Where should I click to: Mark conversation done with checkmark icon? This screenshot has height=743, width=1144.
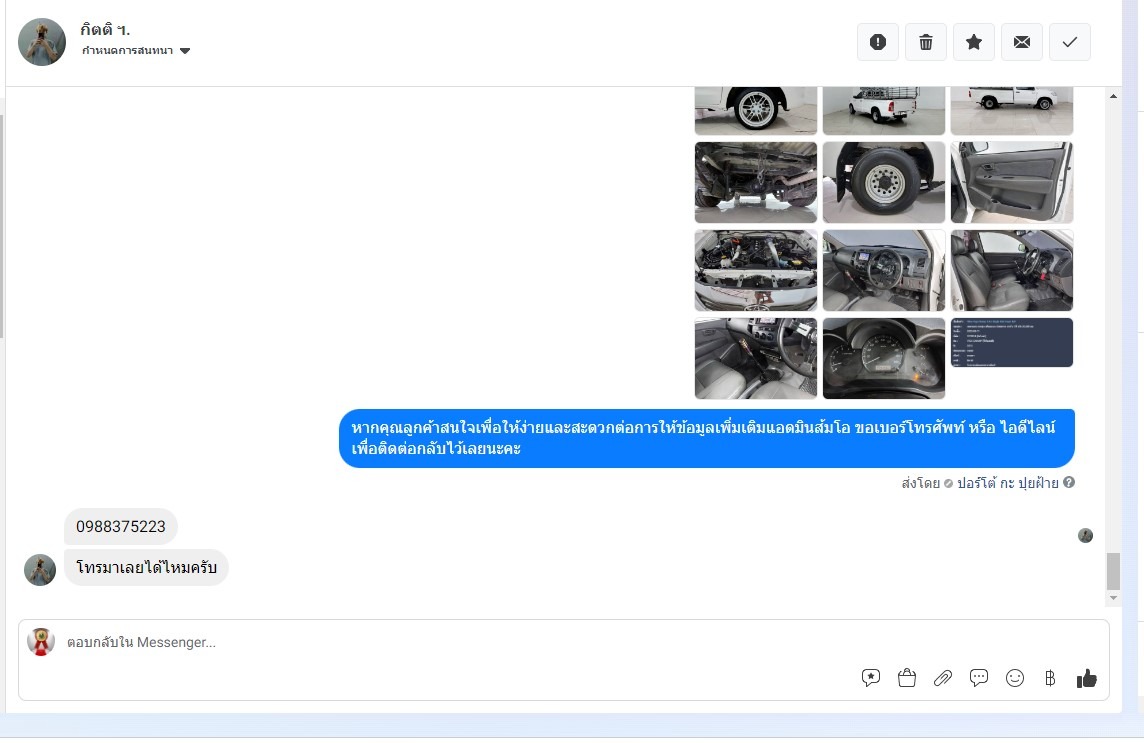(1070, 42)
